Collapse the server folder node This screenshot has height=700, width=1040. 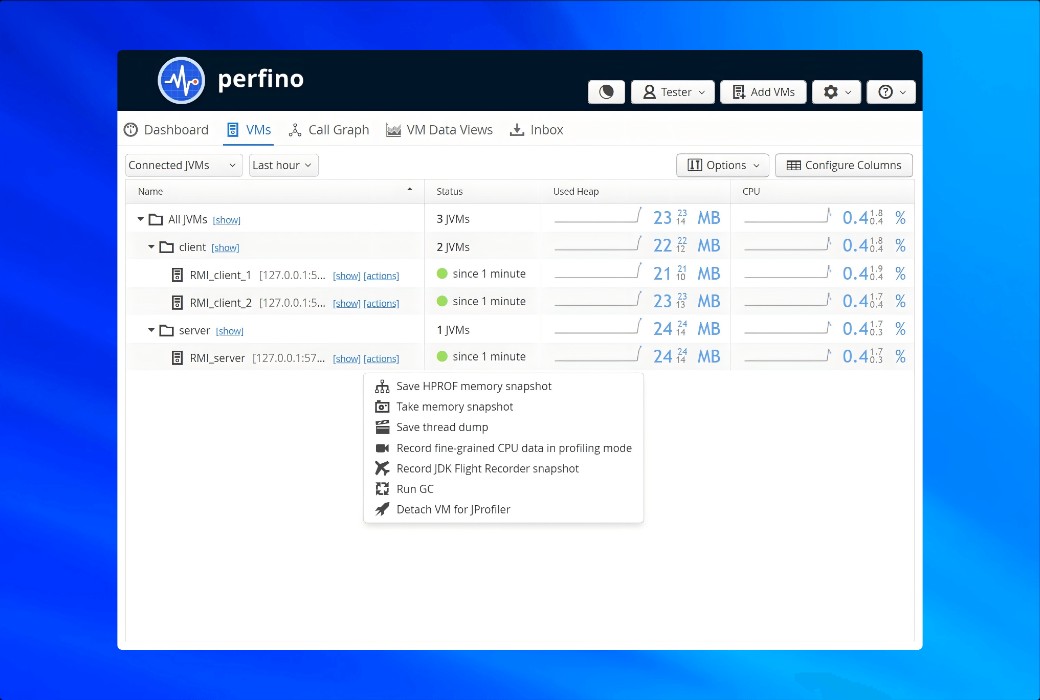151,330
